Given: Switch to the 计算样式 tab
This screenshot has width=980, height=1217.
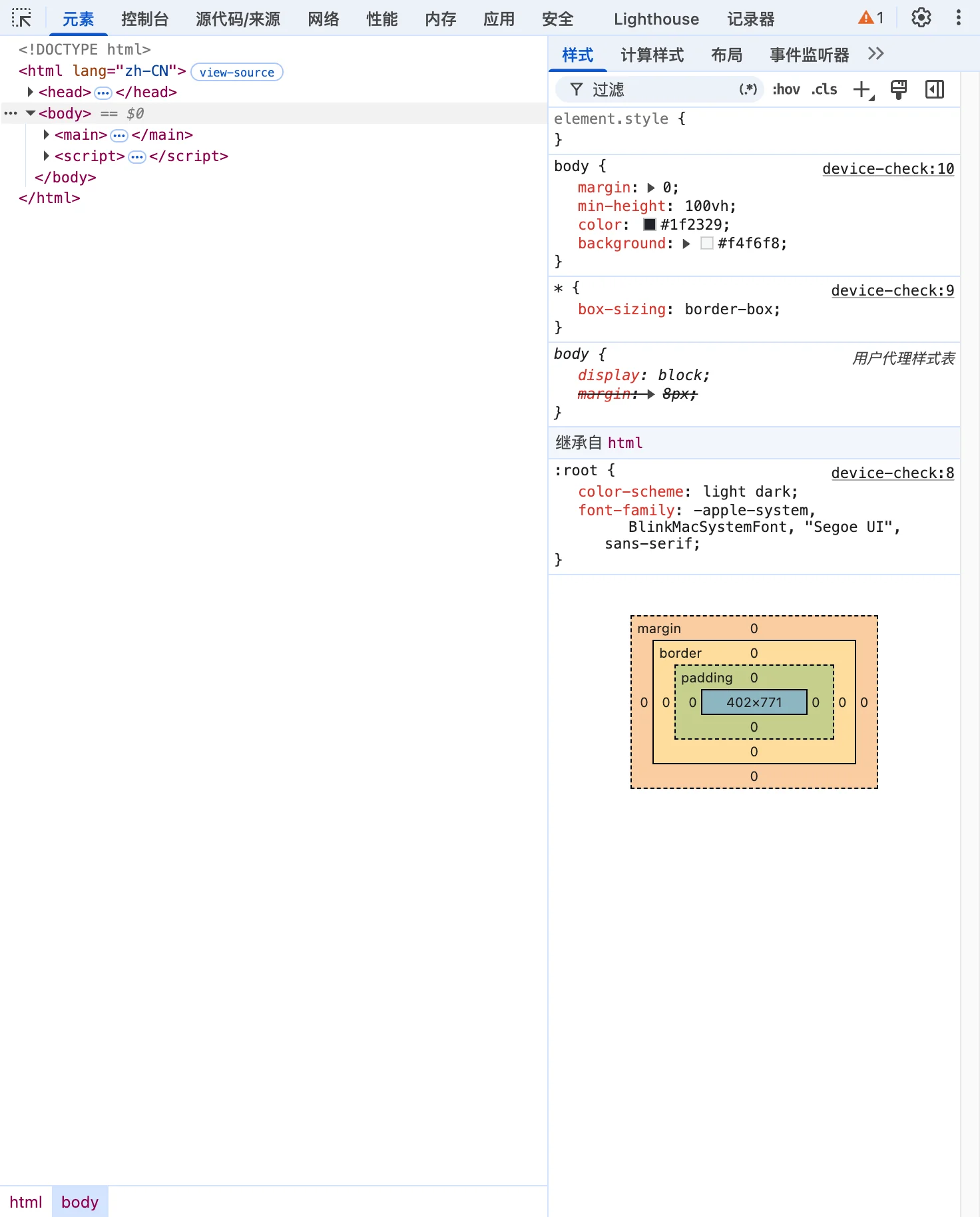Looking at the screenshot, I should pyautogui.click(x=652, y=55).
